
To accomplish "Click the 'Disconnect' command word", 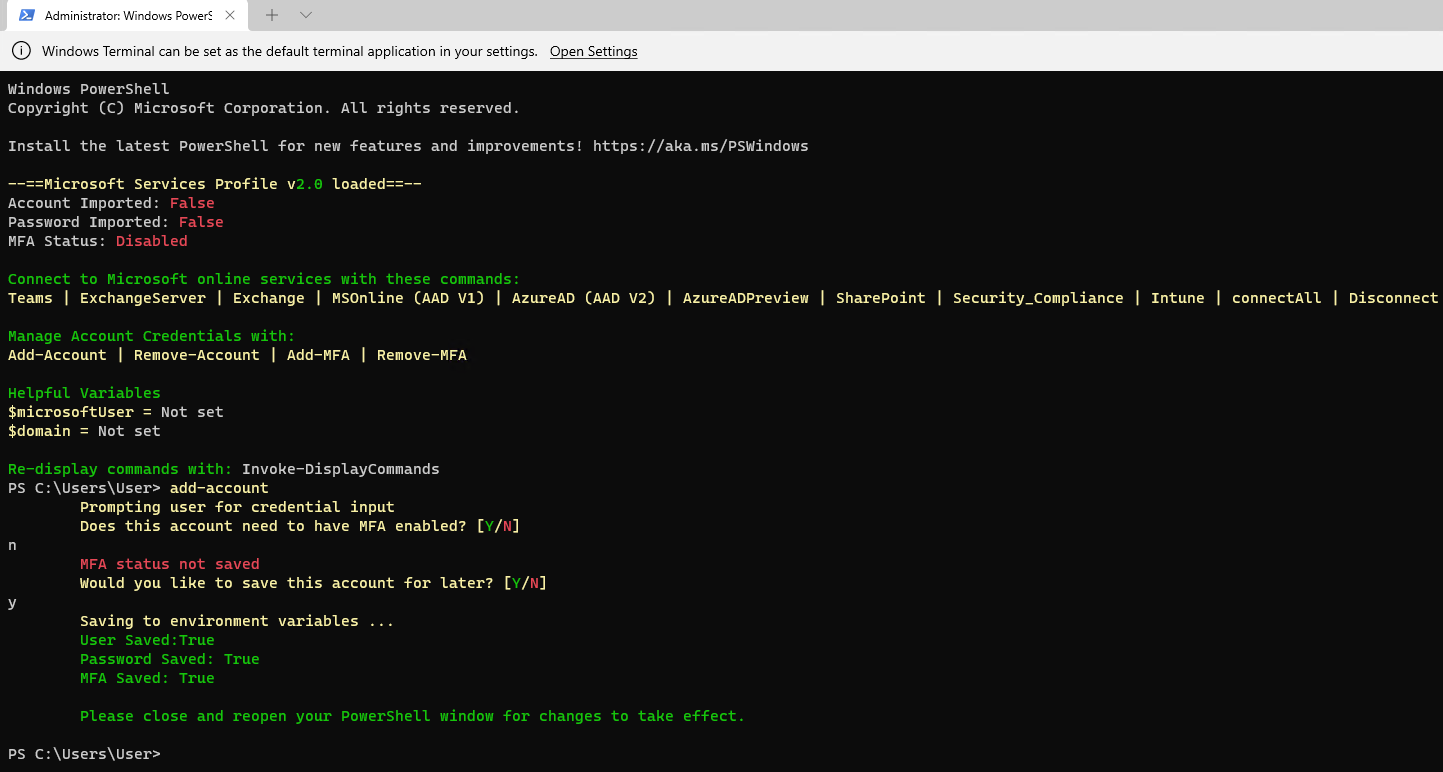I will 1394,298.
